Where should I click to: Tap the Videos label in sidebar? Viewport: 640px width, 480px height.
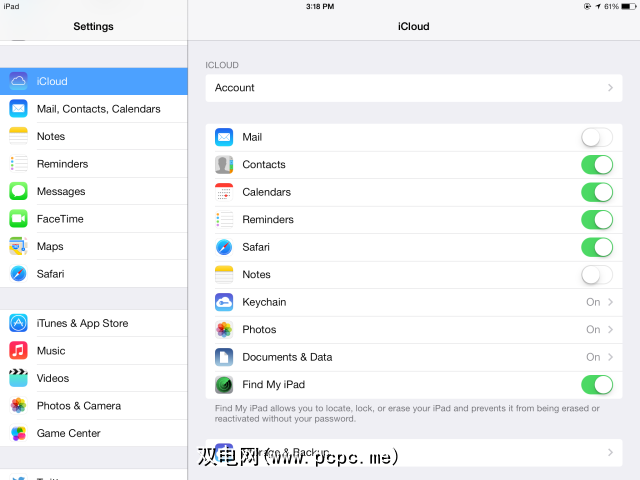coord(53,378)
